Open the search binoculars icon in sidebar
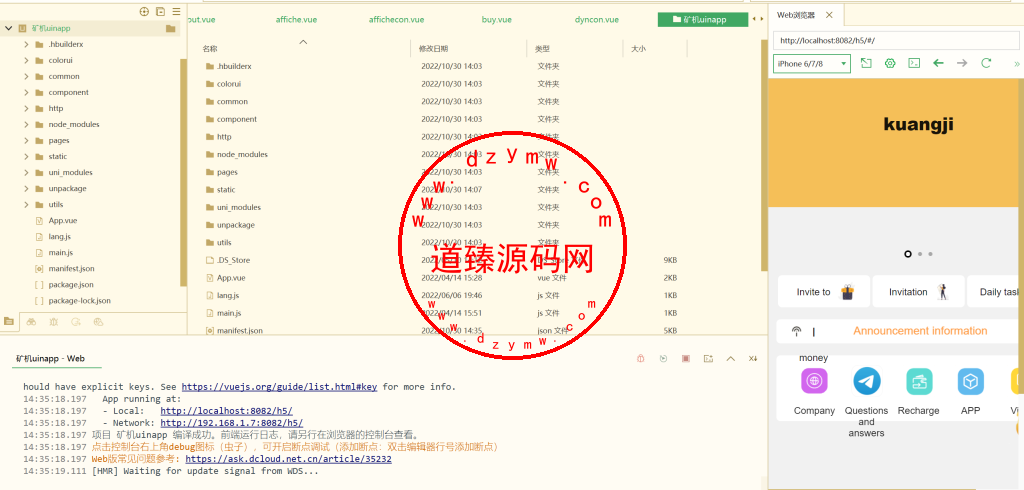 pyautogui.click(x=31, y=321)
